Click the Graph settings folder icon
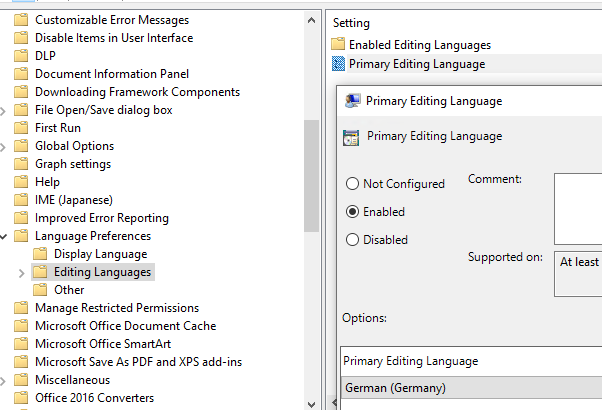602x410 pixels. [x=22, y=164]
